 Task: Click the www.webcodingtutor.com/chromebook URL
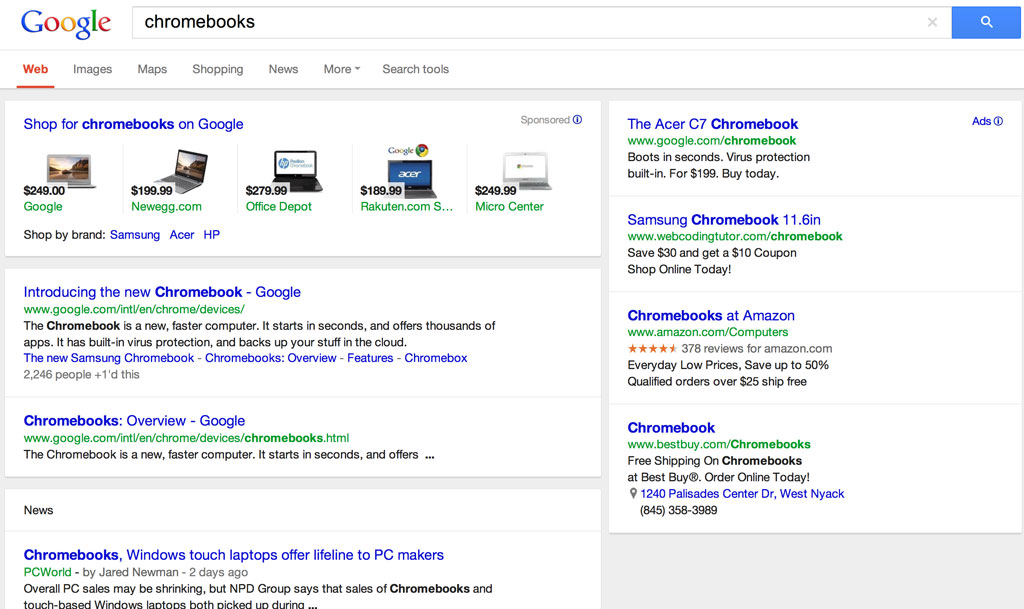coord(735,236)
